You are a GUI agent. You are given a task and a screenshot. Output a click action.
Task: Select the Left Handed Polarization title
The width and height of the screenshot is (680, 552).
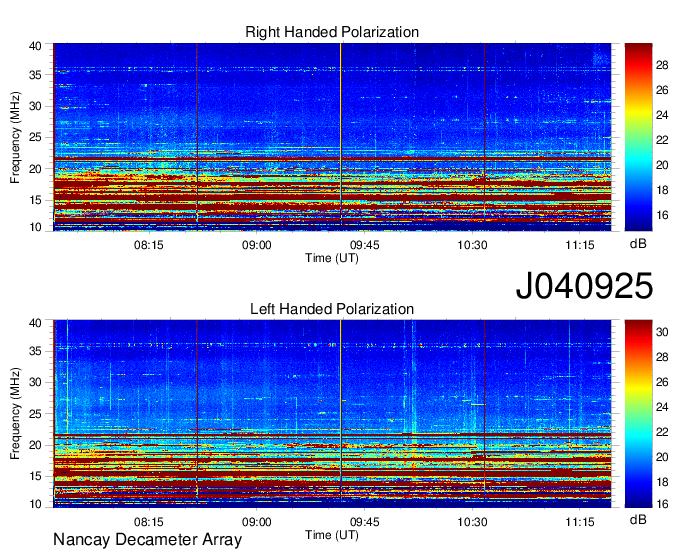[x=332, y=309]
